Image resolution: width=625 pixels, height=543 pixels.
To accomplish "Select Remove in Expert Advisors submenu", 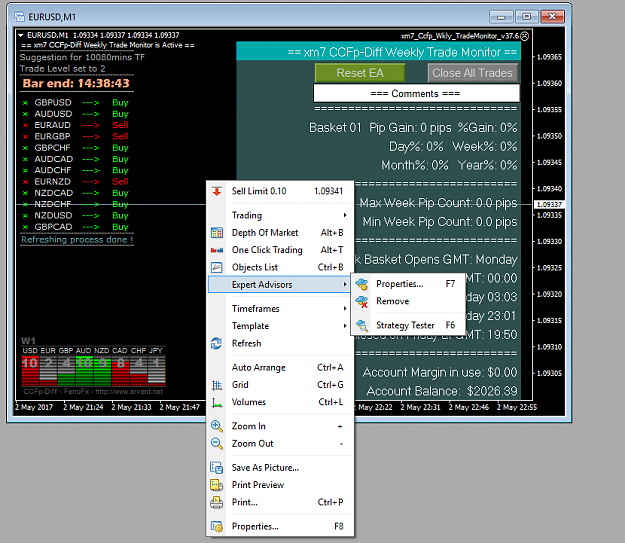I will [408, 301].
